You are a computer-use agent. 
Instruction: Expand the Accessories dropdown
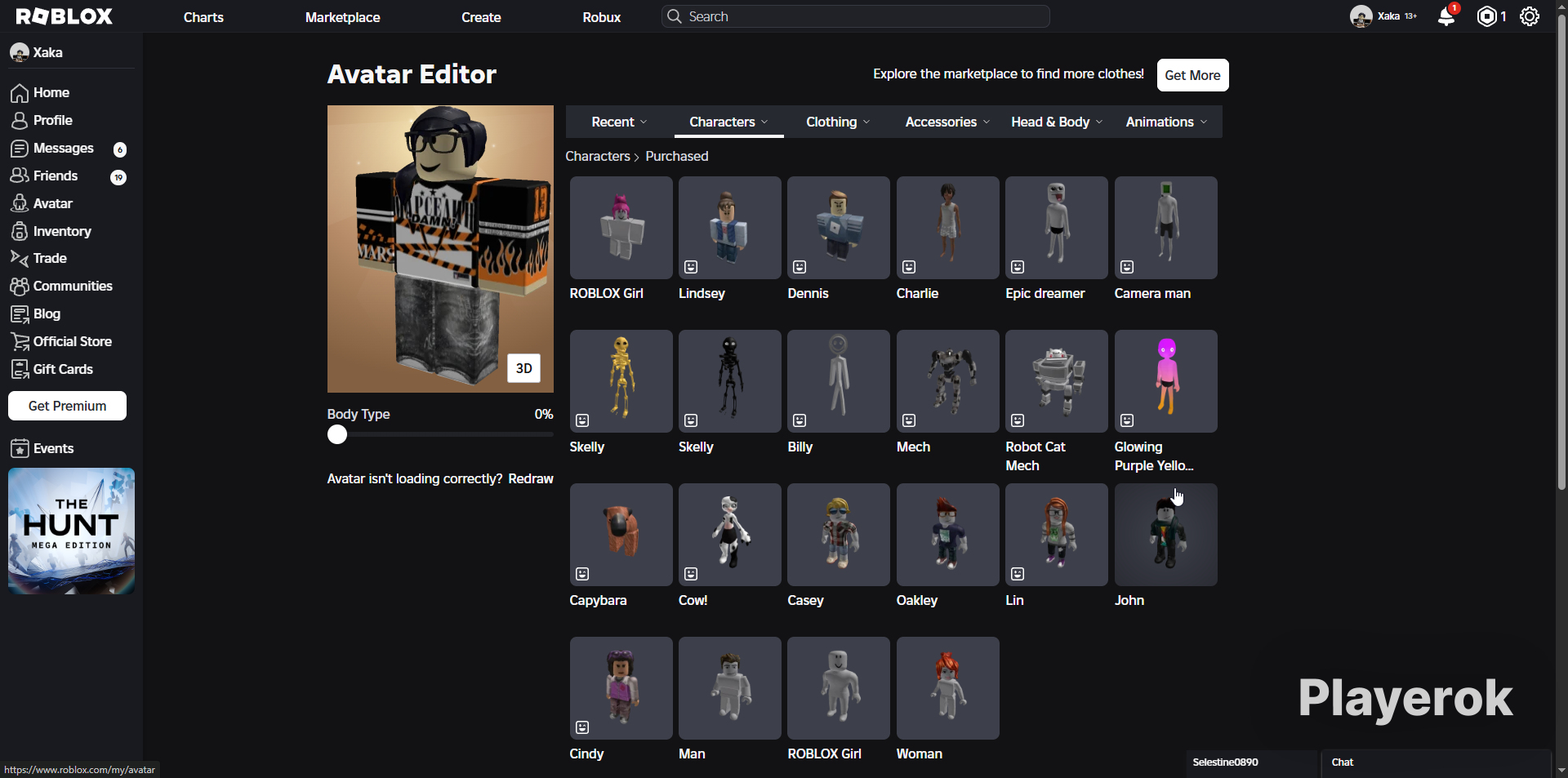click(947, 122)
